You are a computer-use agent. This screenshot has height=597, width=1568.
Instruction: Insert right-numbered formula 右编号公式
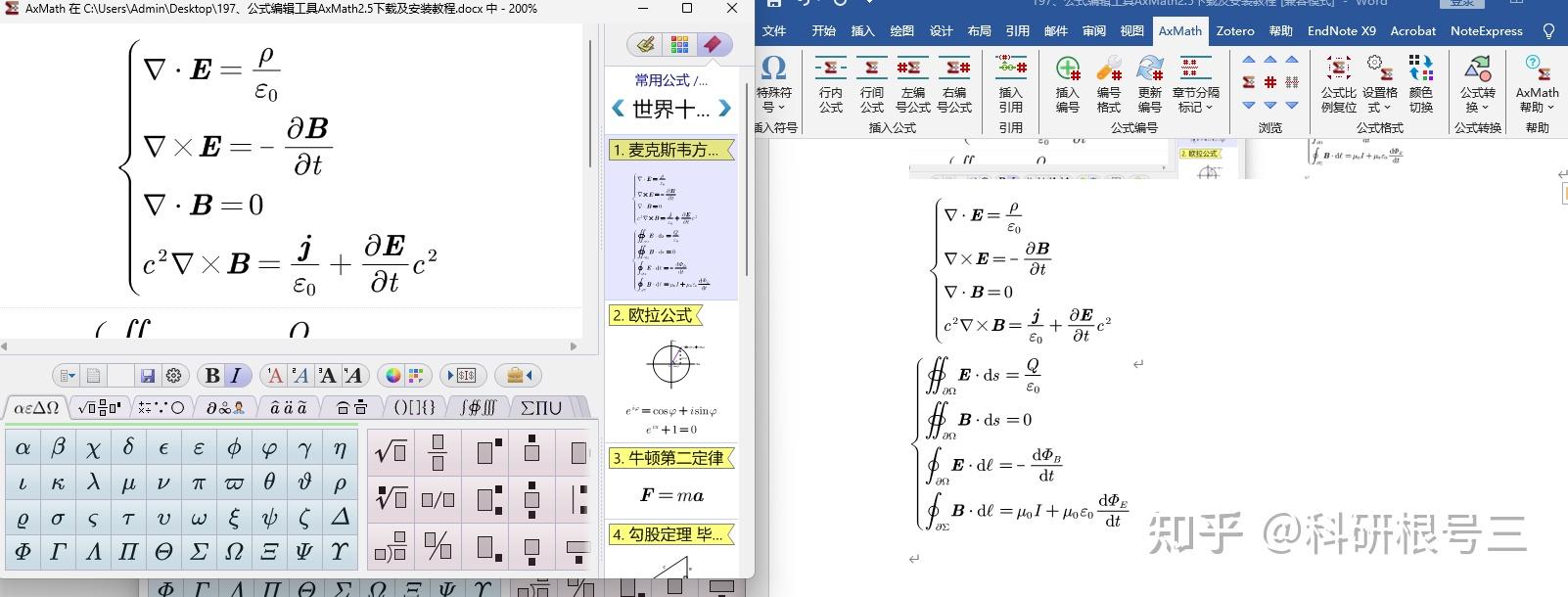click(x=954, y=85)
